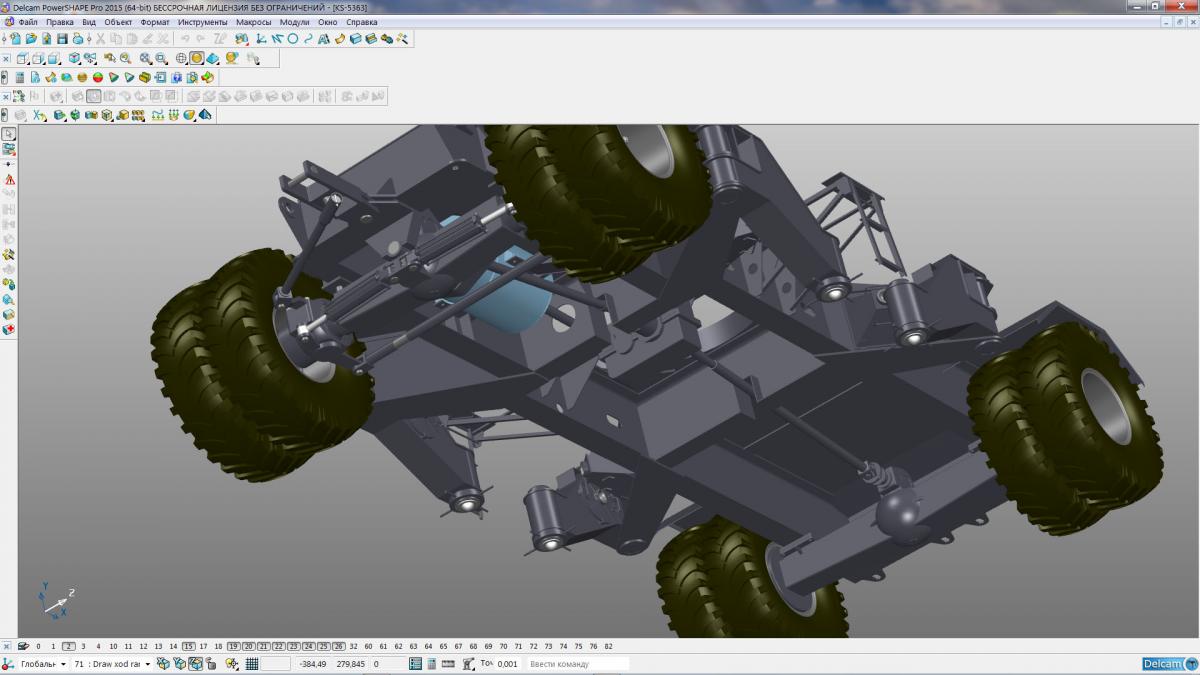Click the levels manager icon
1200x675 pixels.
[23, 647]
